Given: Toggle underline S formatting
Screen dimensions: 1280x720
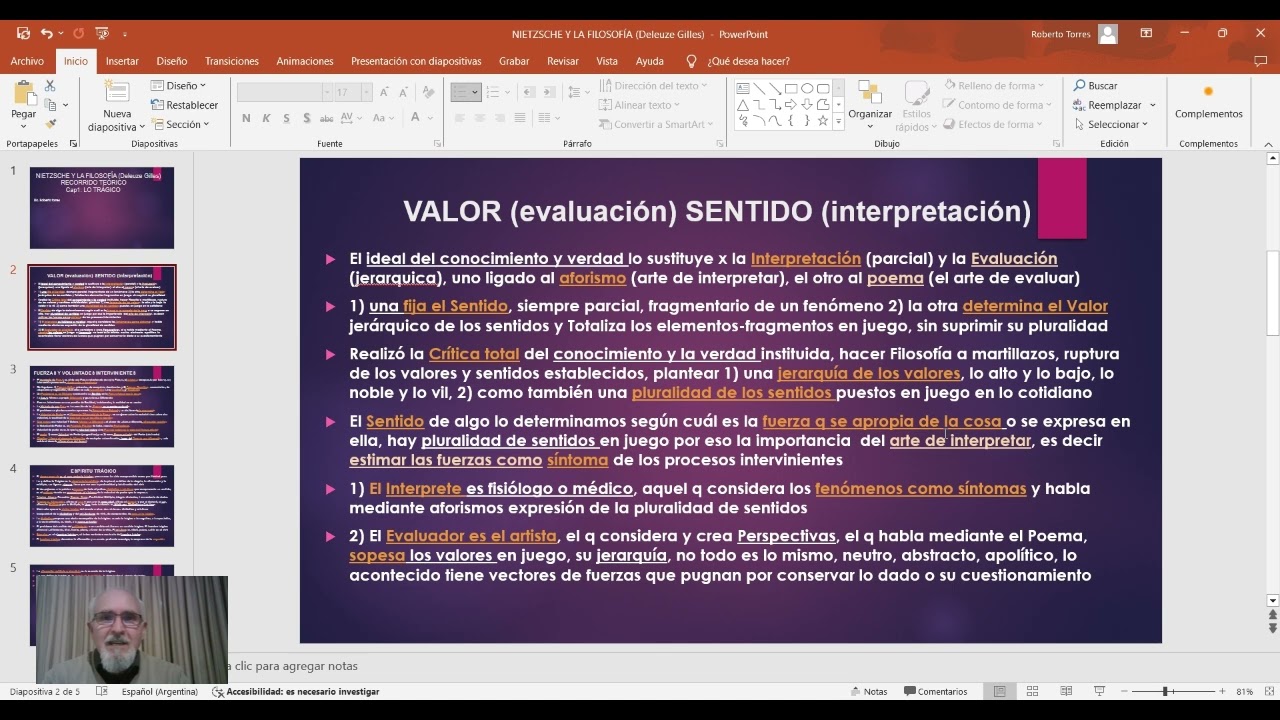Looking at the screenshot, I should (286, 118).
